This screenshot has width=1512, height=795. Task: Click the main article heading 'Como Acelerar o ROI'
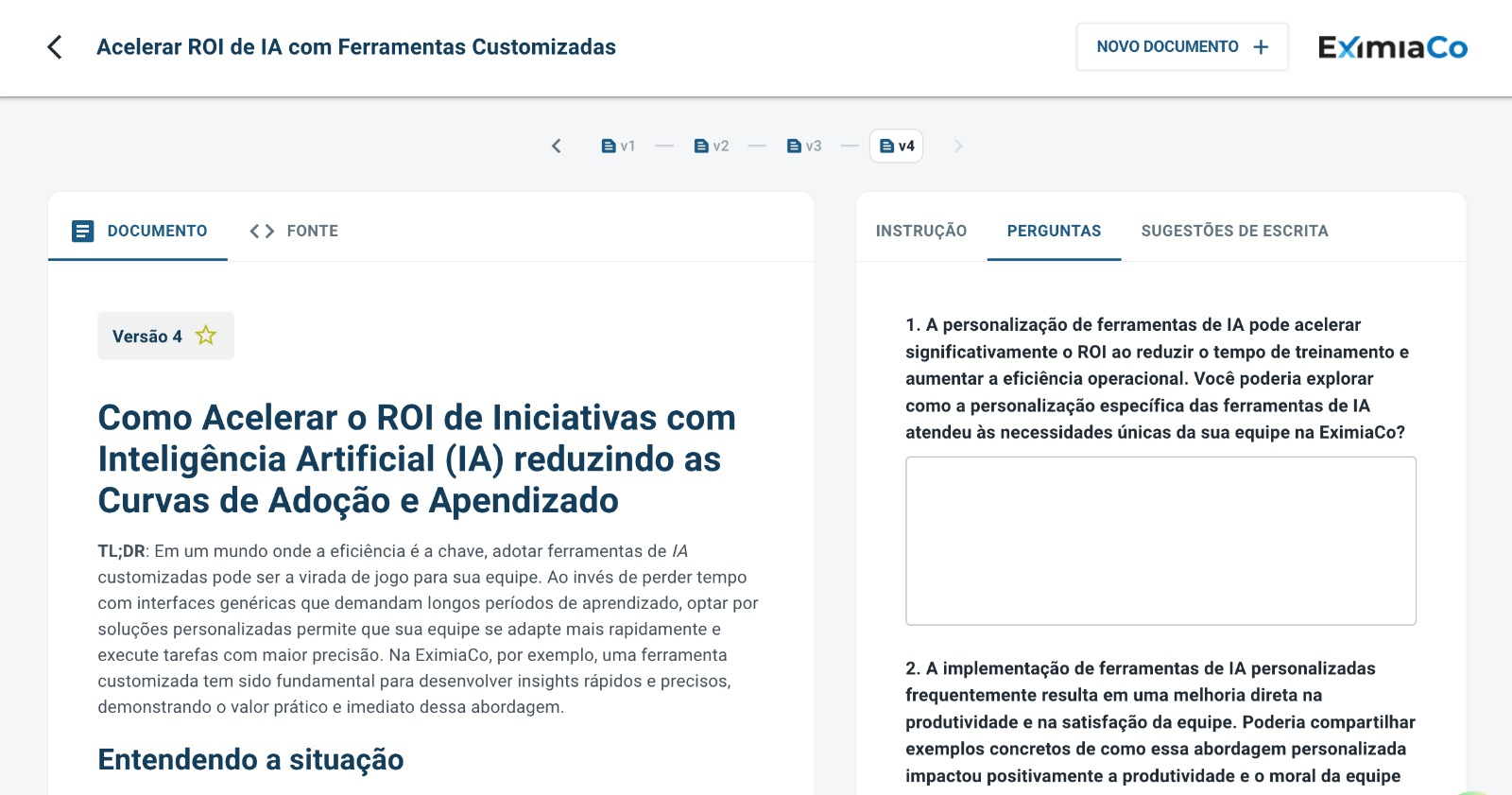[x=417, y=459]
